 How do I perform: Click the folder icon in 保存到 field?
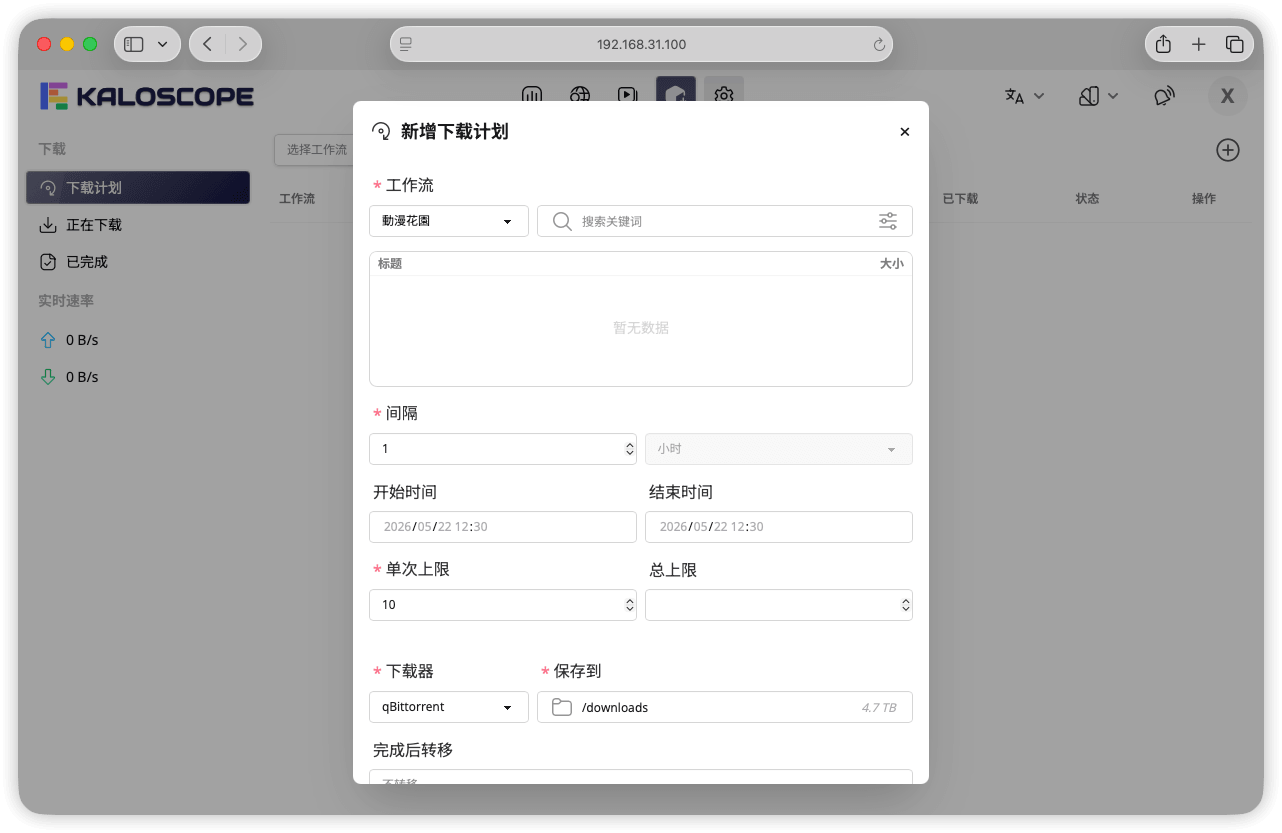562,707
